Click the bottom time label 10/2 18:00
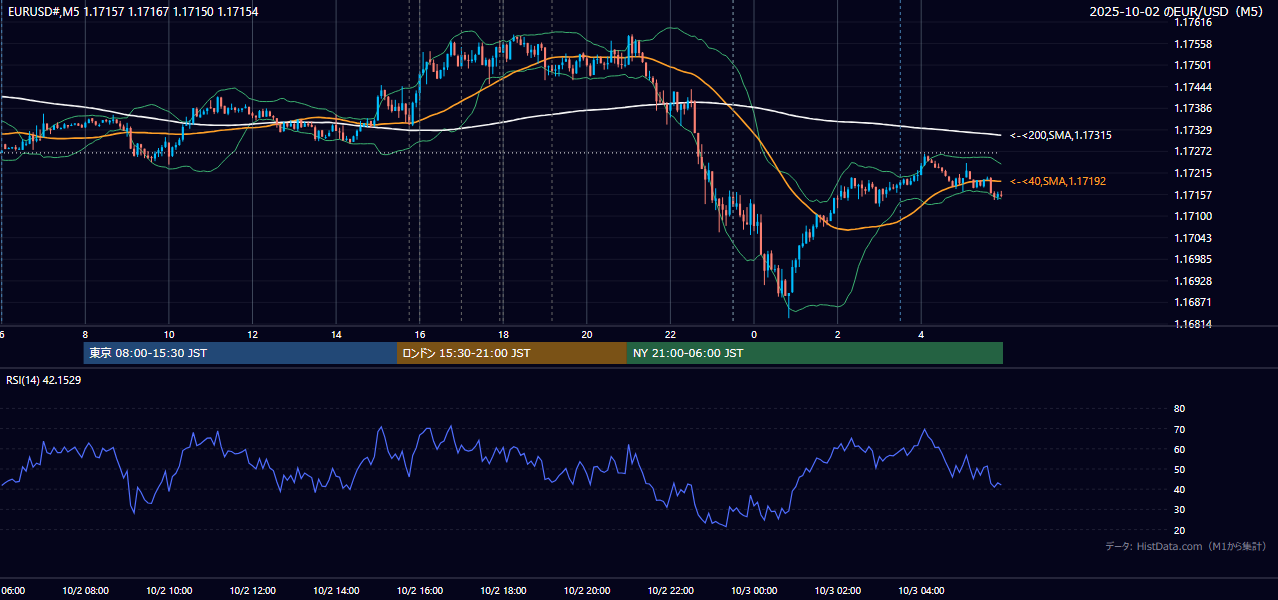 pos(503,591)
